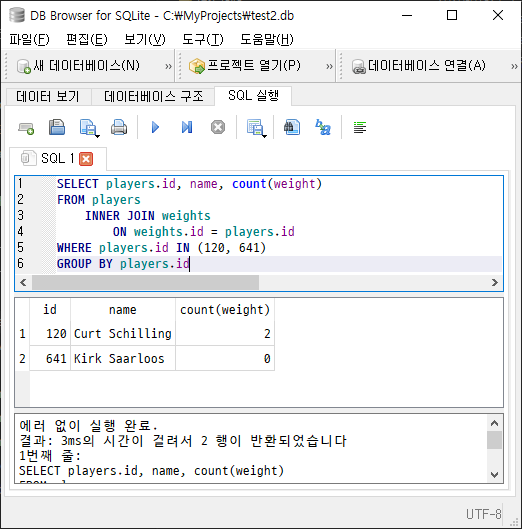Select the SQL 실행 tab

pos(253,95)
